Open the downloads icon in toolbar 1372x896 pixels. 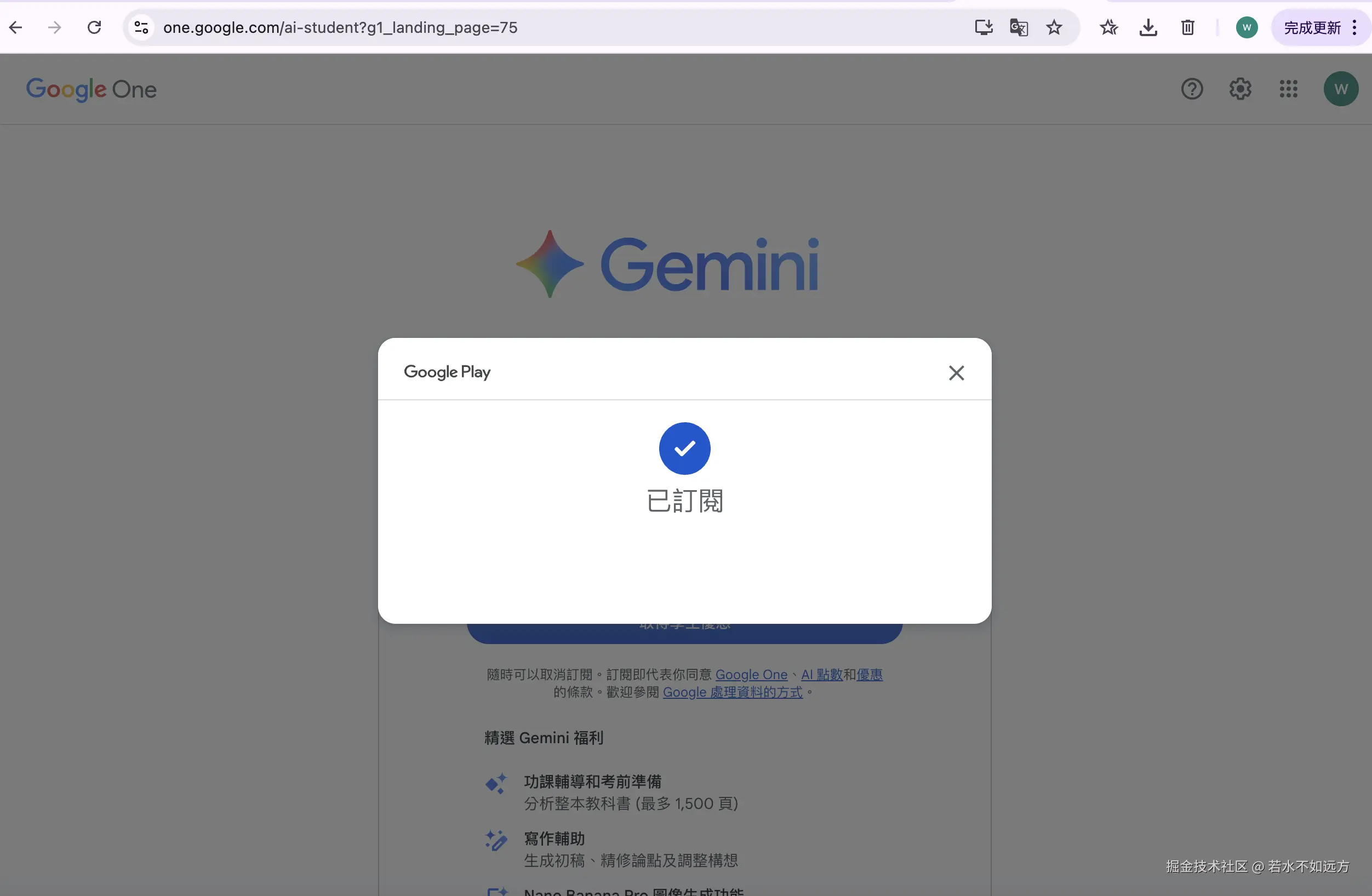point(1148,27)
